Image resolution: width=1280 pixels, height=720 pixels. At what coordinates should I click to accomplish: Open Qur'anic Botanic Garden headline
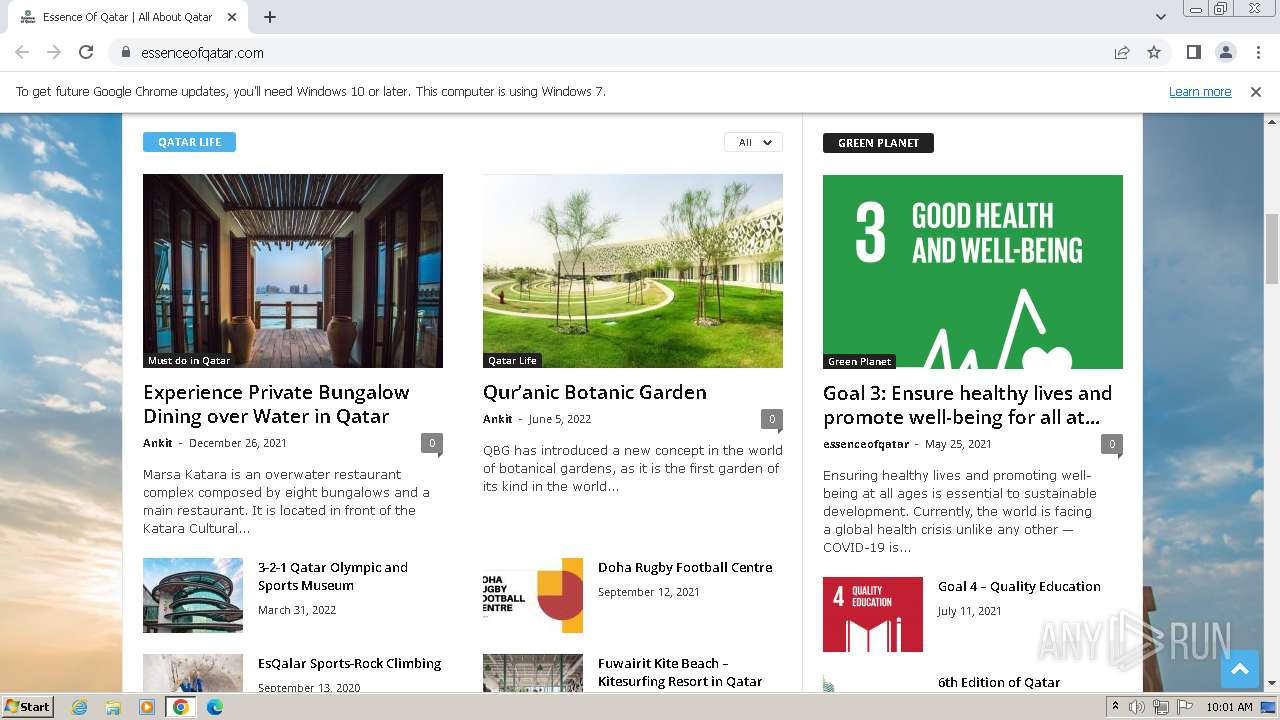(595, 392)
